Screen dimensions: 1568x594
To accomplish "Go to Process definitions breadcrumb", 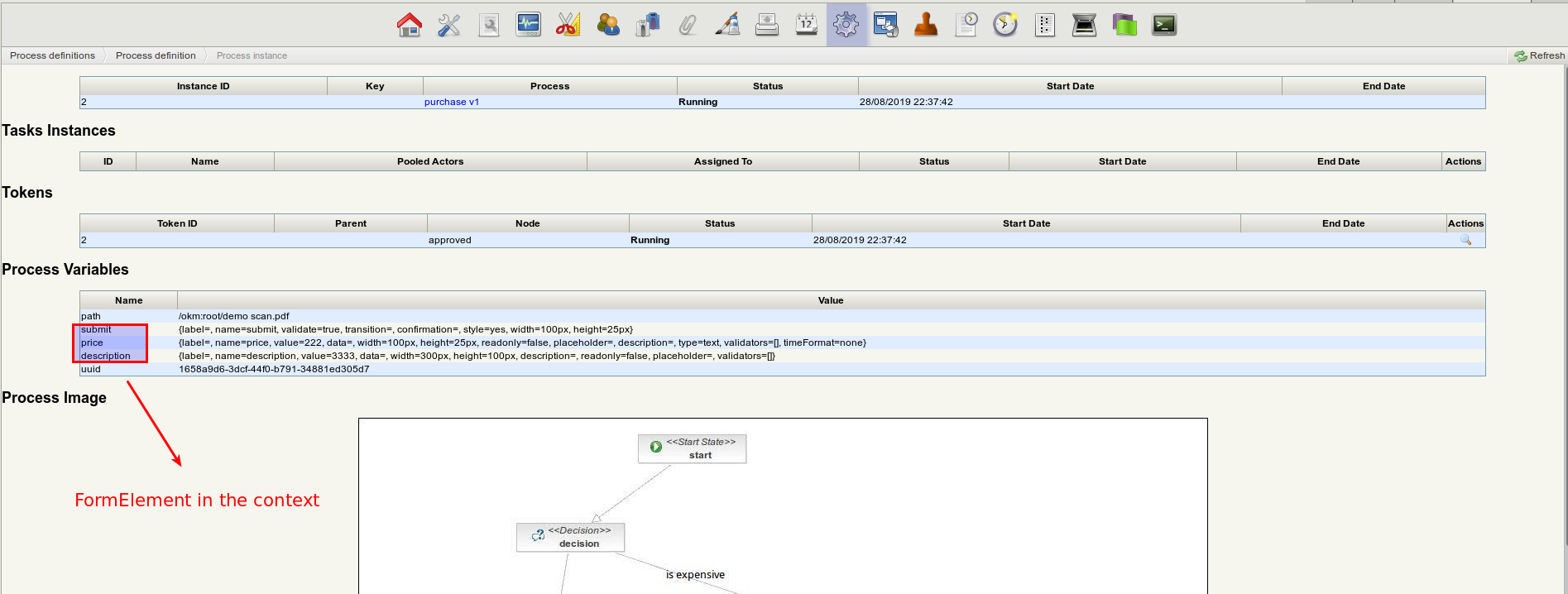I will click(x=52, y=55).
